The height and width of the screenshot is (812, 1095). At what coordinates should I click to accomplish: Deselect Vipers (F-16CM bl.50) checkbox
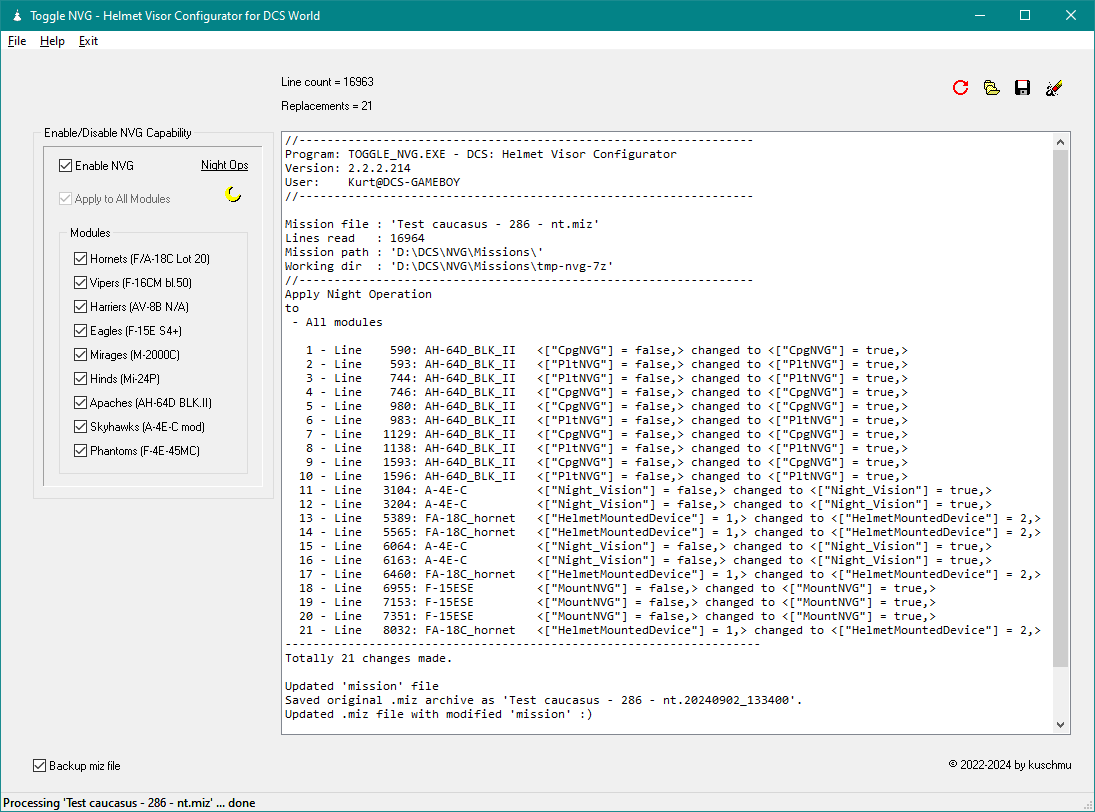click(x=81, y=283)
